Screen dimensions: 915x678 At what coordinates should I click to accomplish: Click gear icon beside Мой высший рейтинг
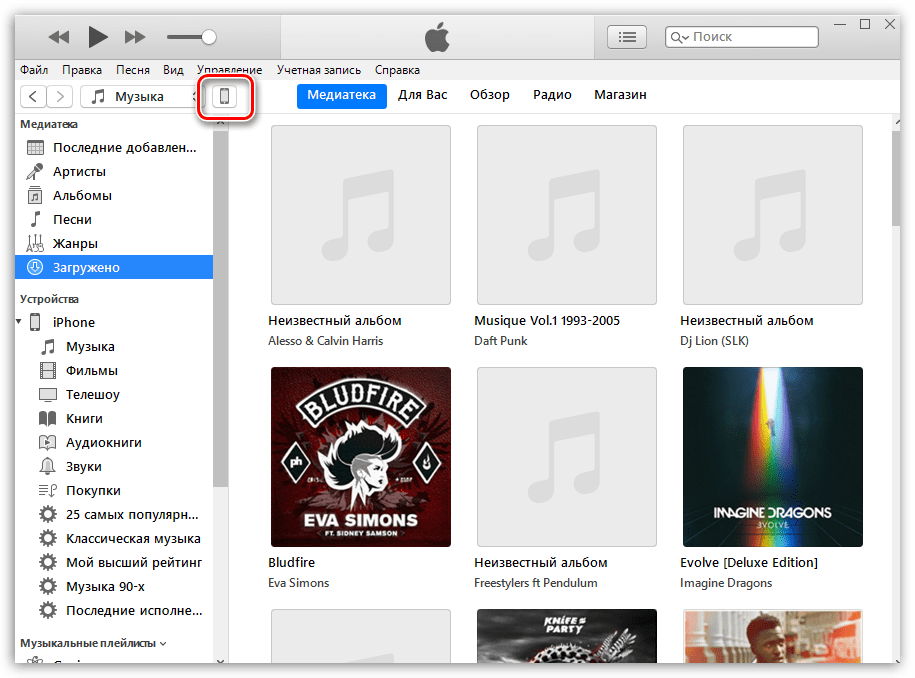click(48, 562)
